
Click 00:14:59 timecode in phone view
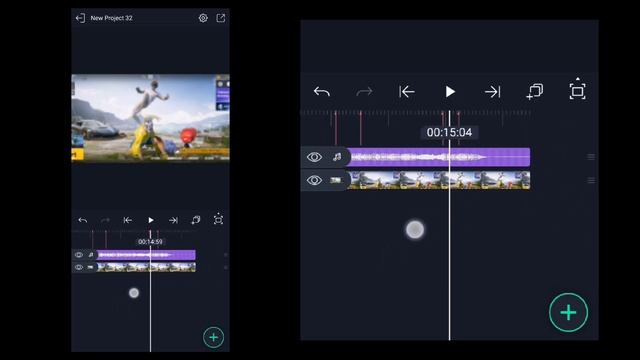coord(150,242)
